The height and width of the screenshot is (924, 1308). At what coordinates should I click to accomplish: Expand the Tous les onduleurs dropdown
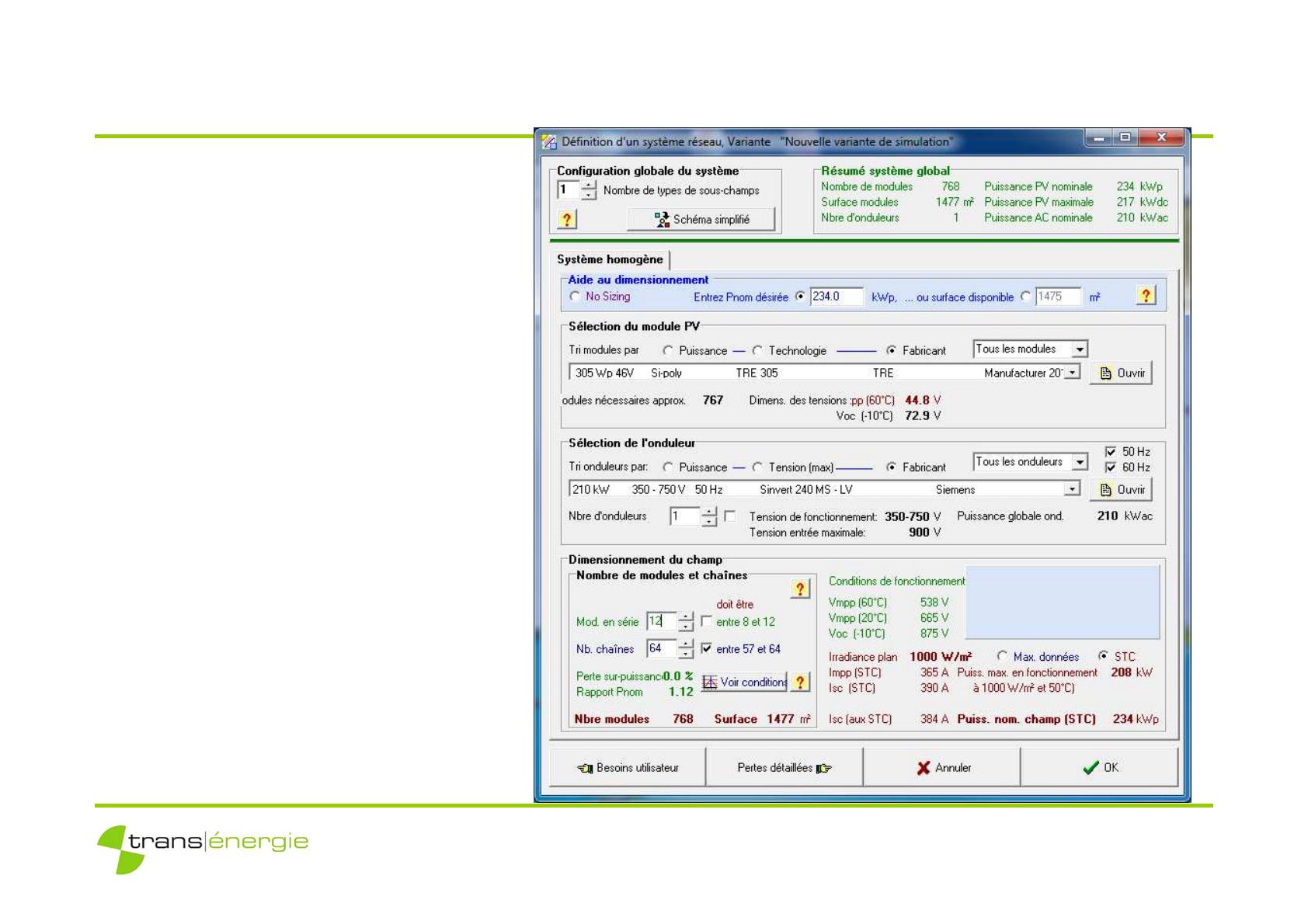[x=1080, y=462]
